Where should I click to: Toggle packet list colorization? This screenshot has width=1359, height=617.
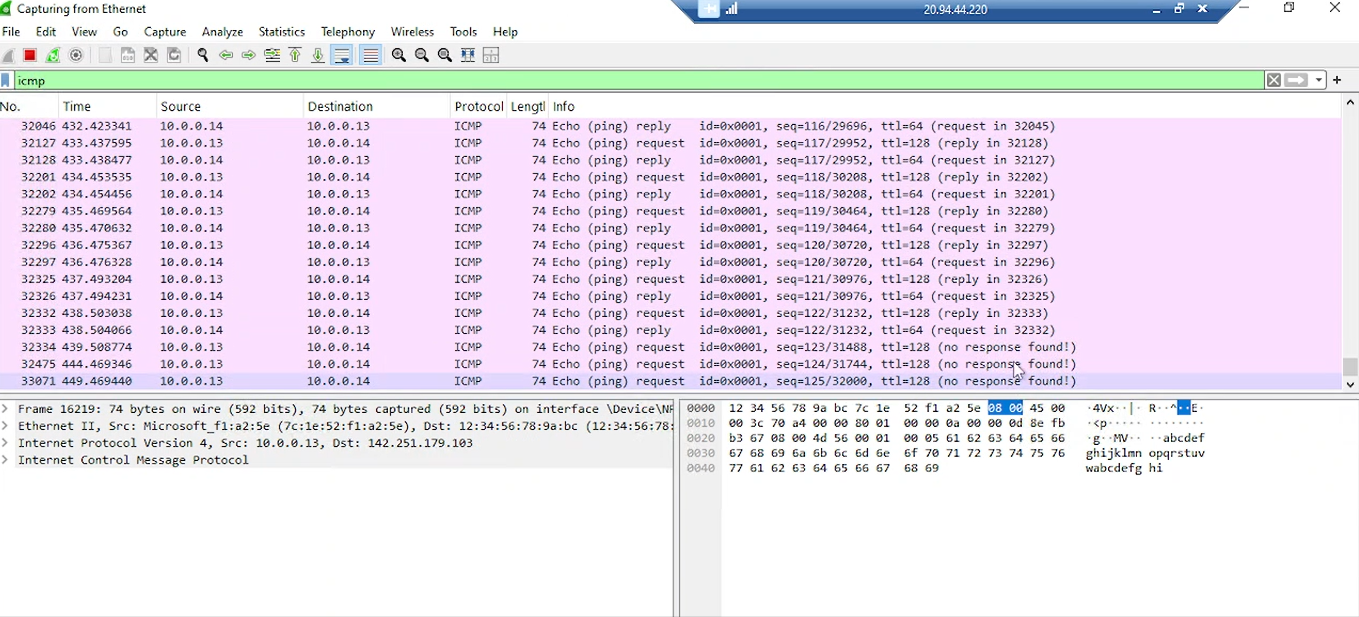(x=370, y=56)
